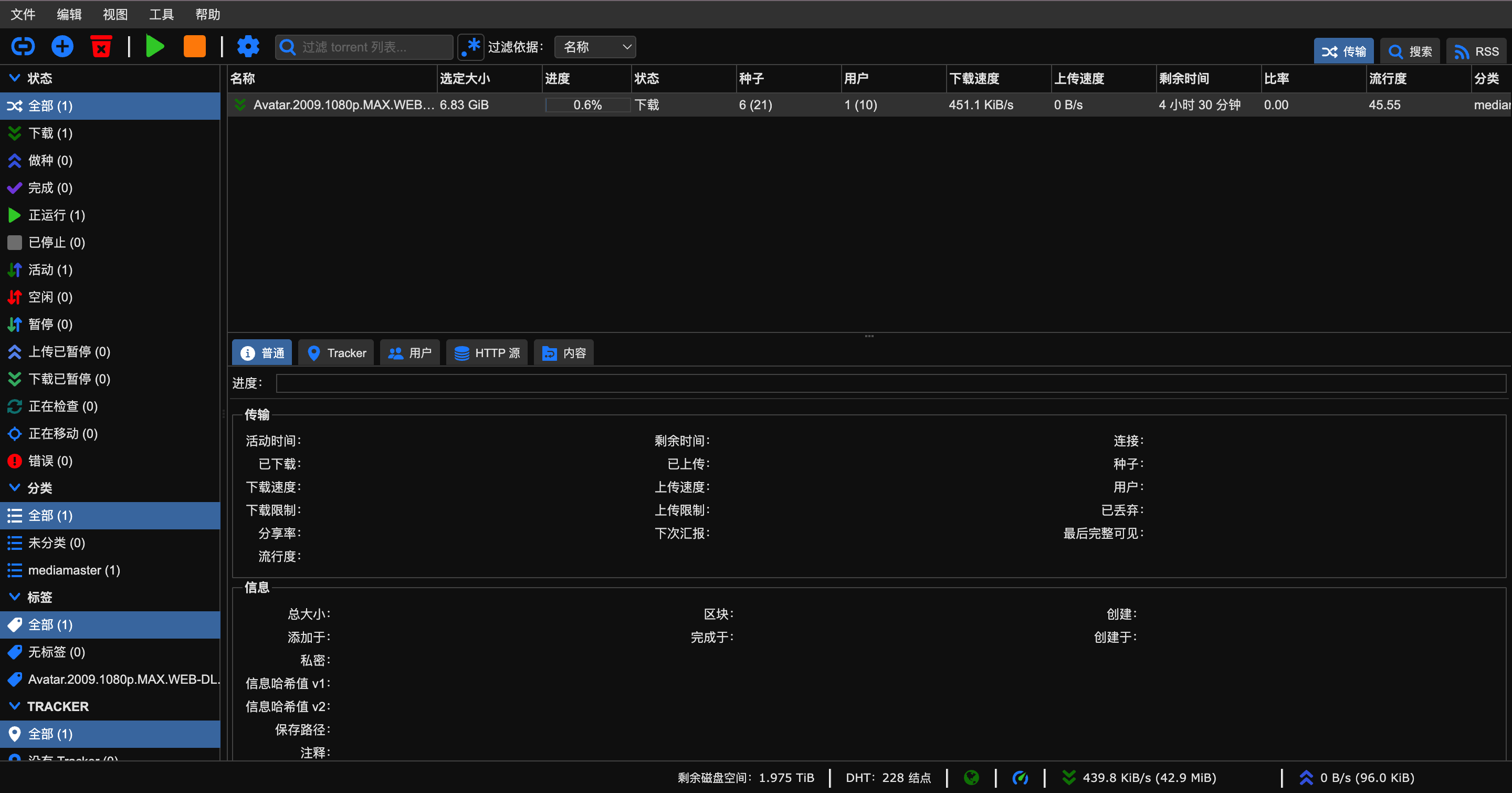Filter by 已停止 (0) status

(x=56, y=243)
